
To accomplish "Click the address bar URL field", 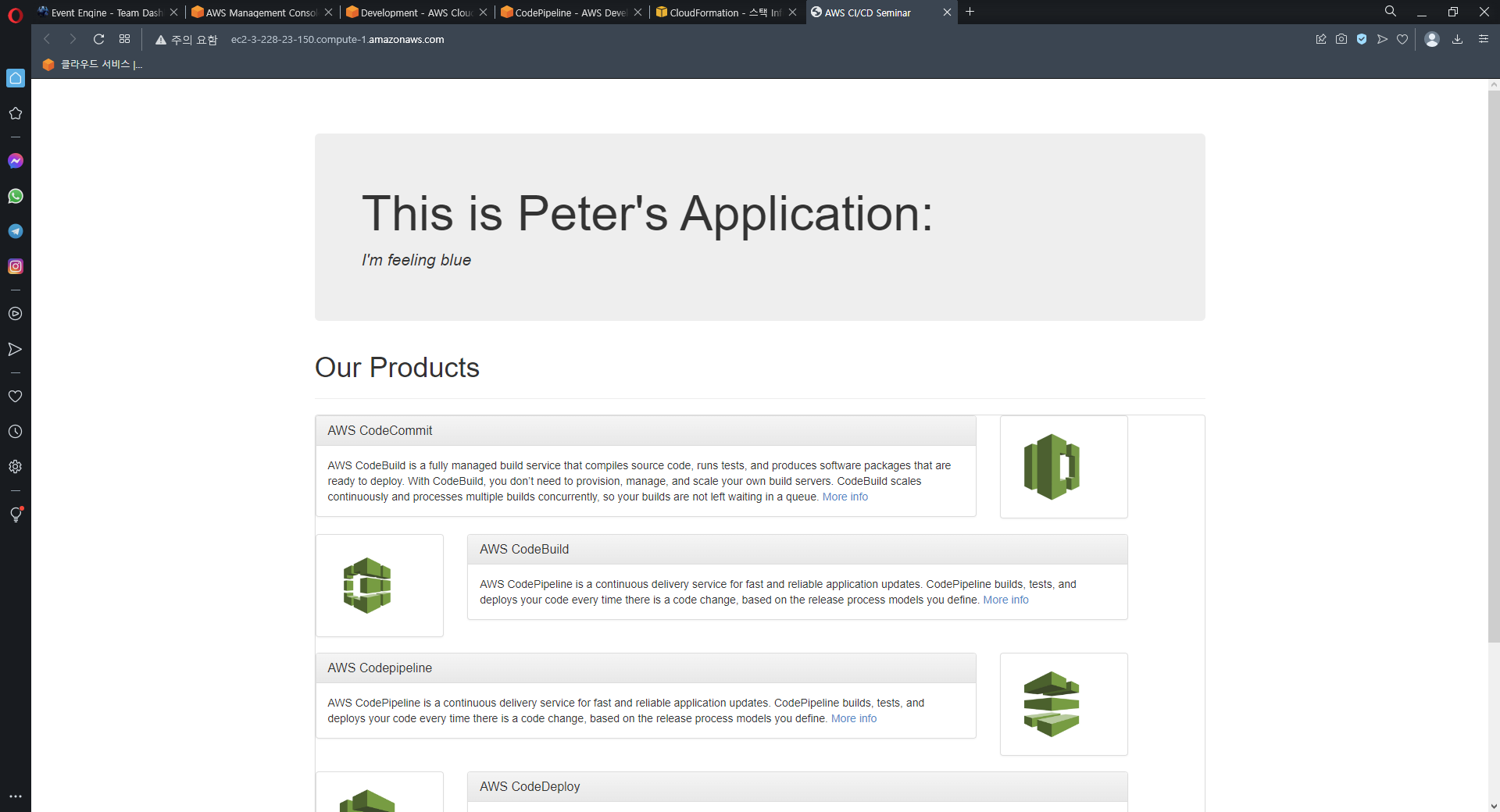I will (x=727, y=40).
